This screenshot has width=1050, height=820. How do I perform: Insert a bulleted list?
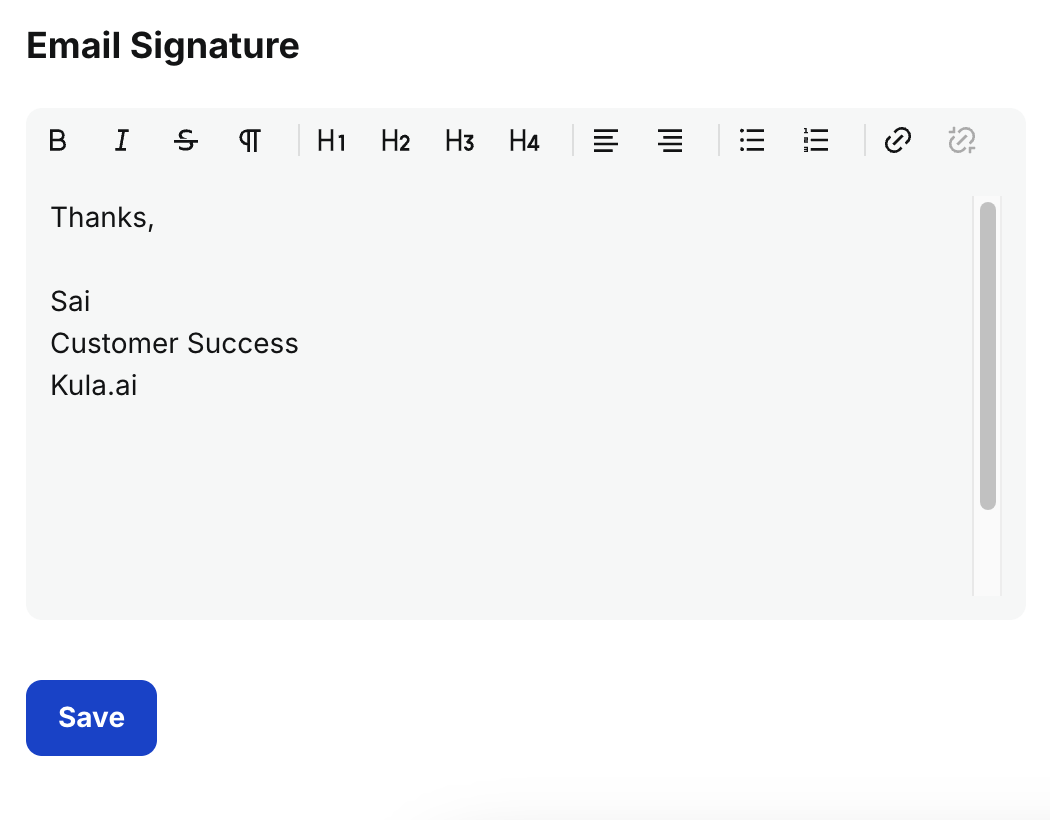pos(752,141)
